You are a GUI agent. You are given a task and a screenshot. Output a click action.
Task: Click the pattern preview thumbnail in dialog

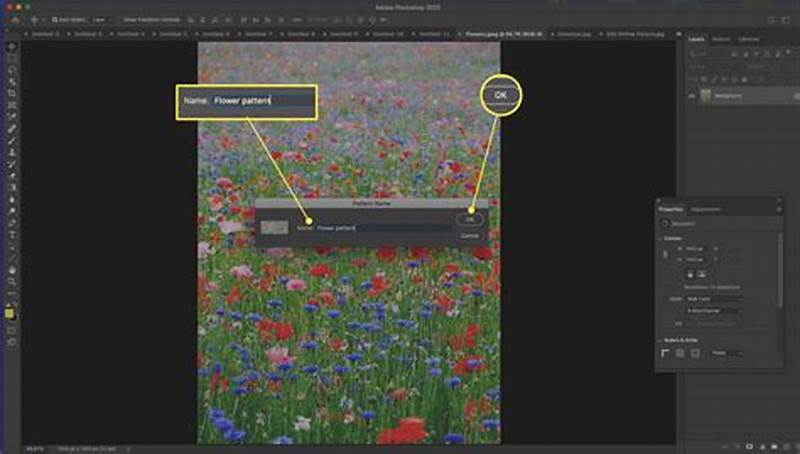tap(274, 228)
